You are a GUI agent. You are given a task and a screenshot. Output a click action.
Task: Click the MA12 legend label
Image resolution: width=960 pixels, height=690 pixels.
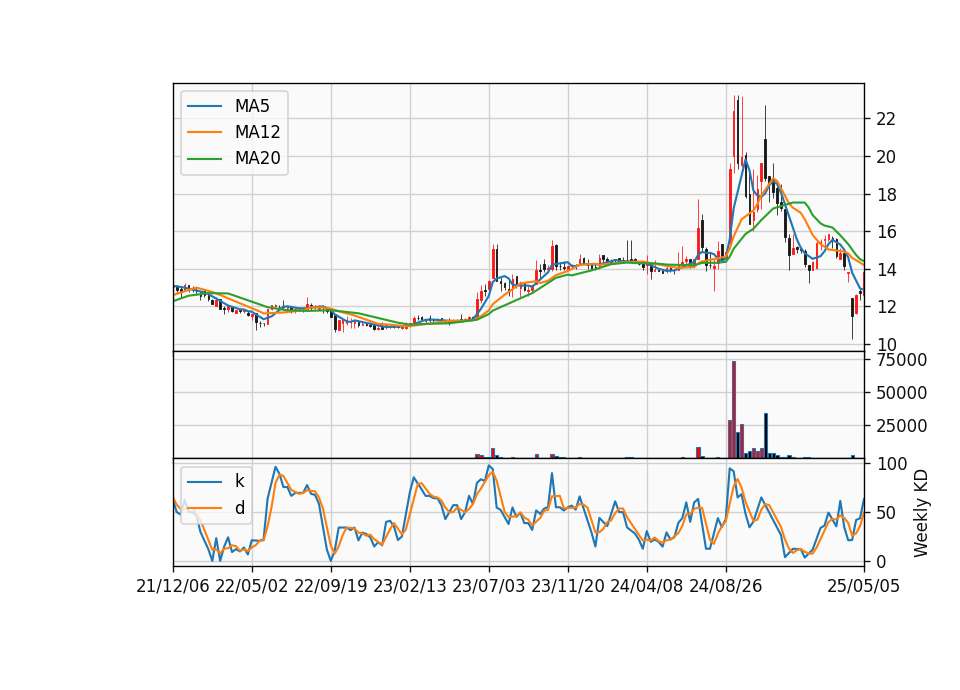tap(257, 132)
